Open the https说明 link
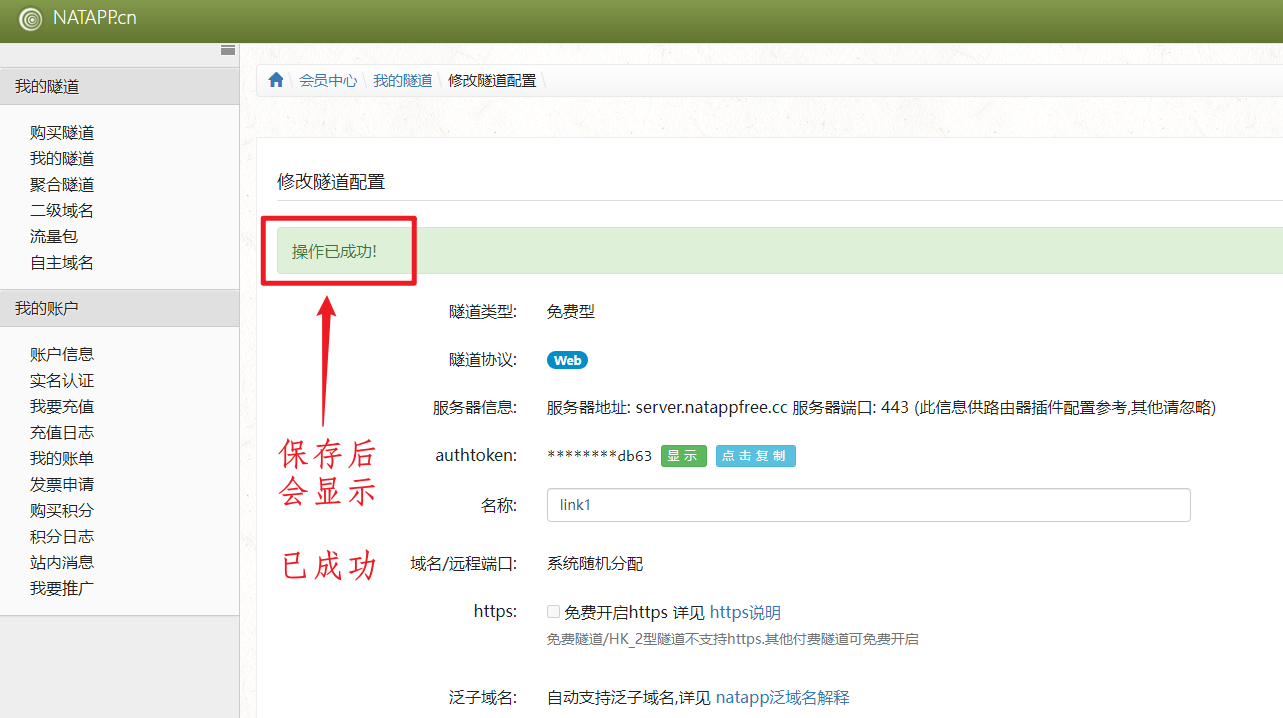This screenshot has width=1283, height=718. point(745,612)
